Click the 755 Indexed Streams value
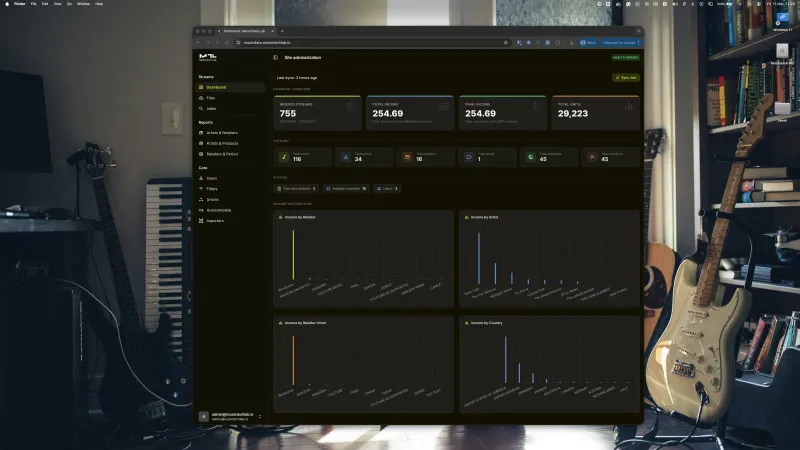The width and height of the screenshot is (800, 450). [288, 113]
